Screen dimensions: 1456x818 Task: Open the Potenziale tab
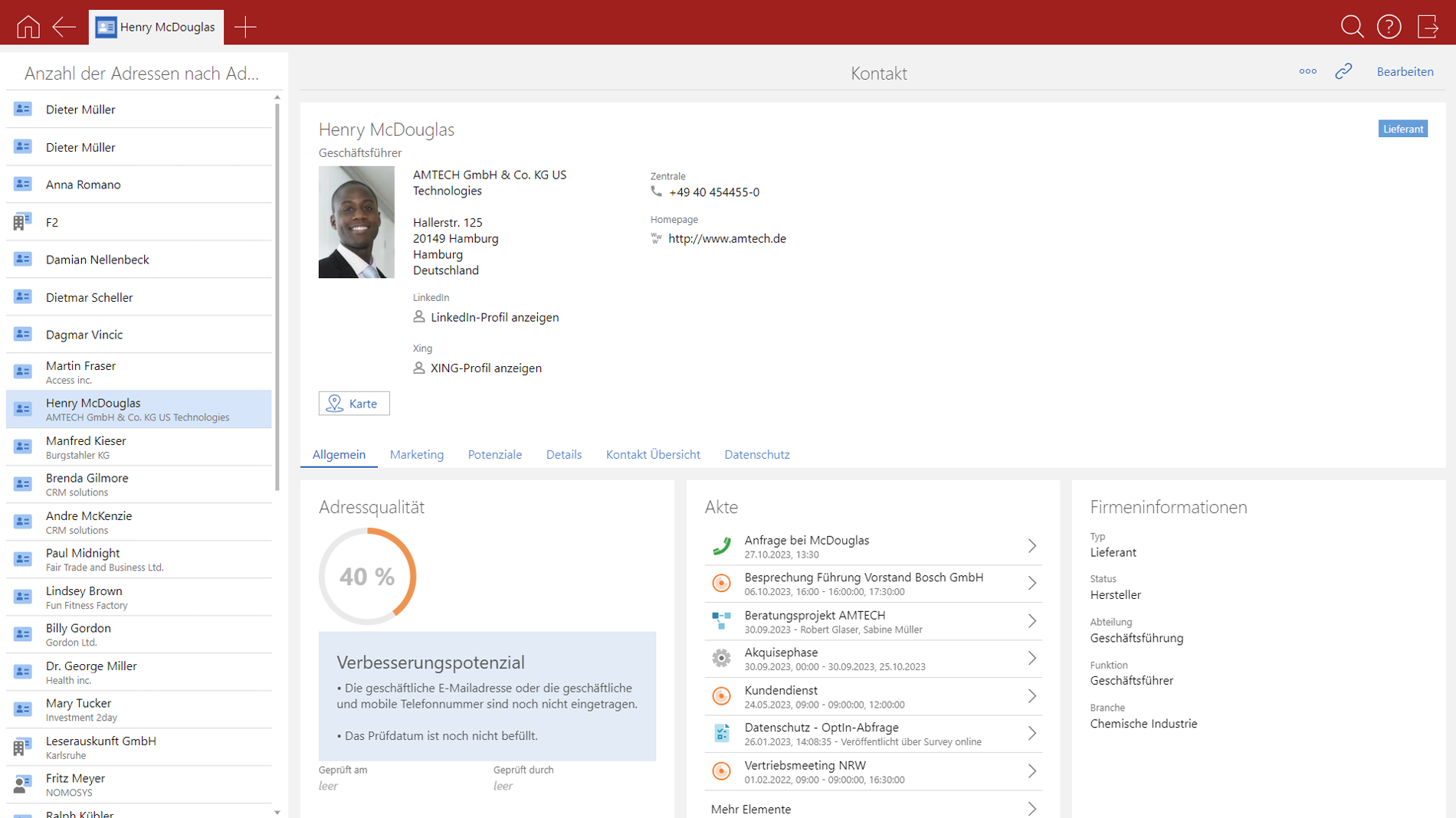click(495, 454)
